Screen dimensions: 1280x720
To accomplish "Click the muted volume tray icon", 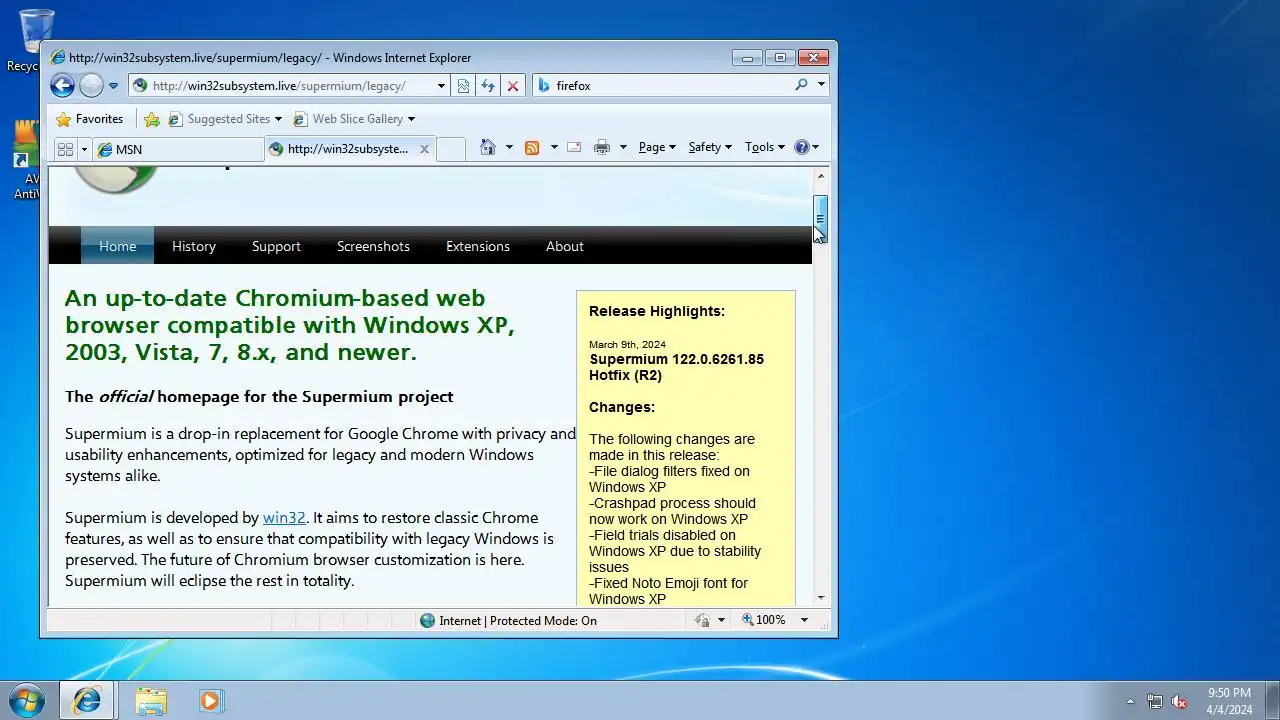I will click(x=1180, y=701).
